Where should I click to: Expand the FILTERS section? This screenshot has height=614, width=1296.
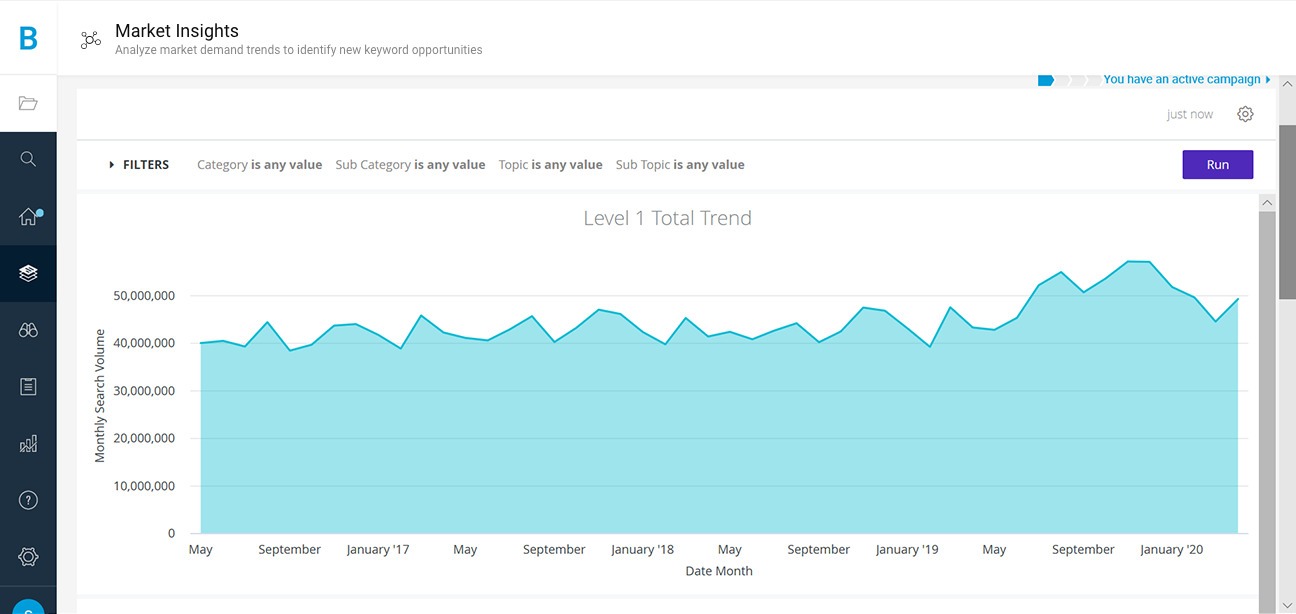pyautogui.click(x=139, y=165)
